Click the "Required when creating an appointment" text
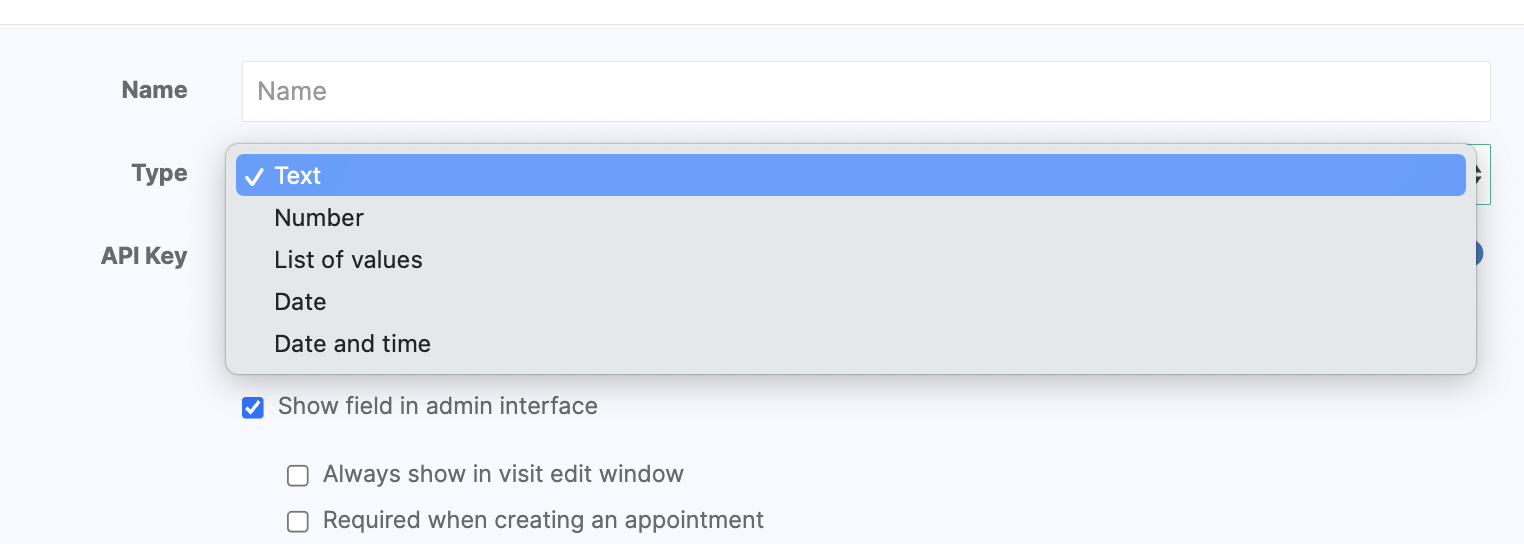1524x544 pixels. [543, 520]
